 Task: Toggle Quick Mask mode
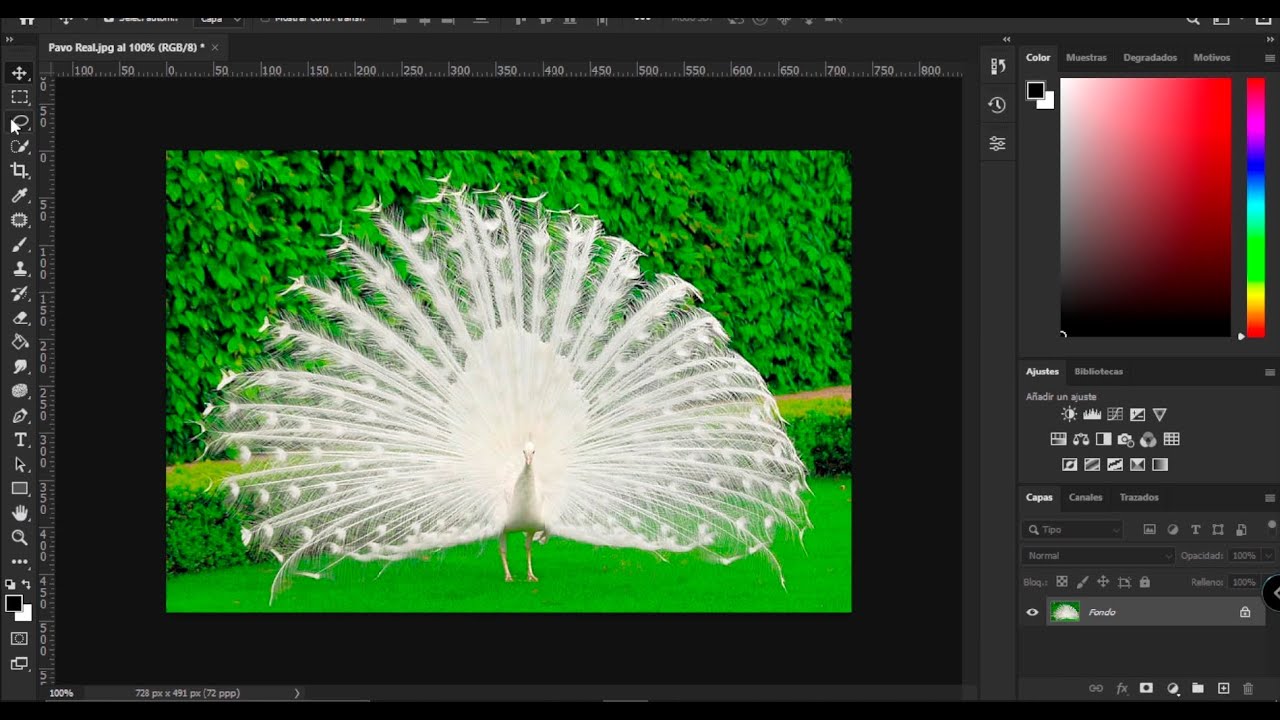click(x=19, y=639)
